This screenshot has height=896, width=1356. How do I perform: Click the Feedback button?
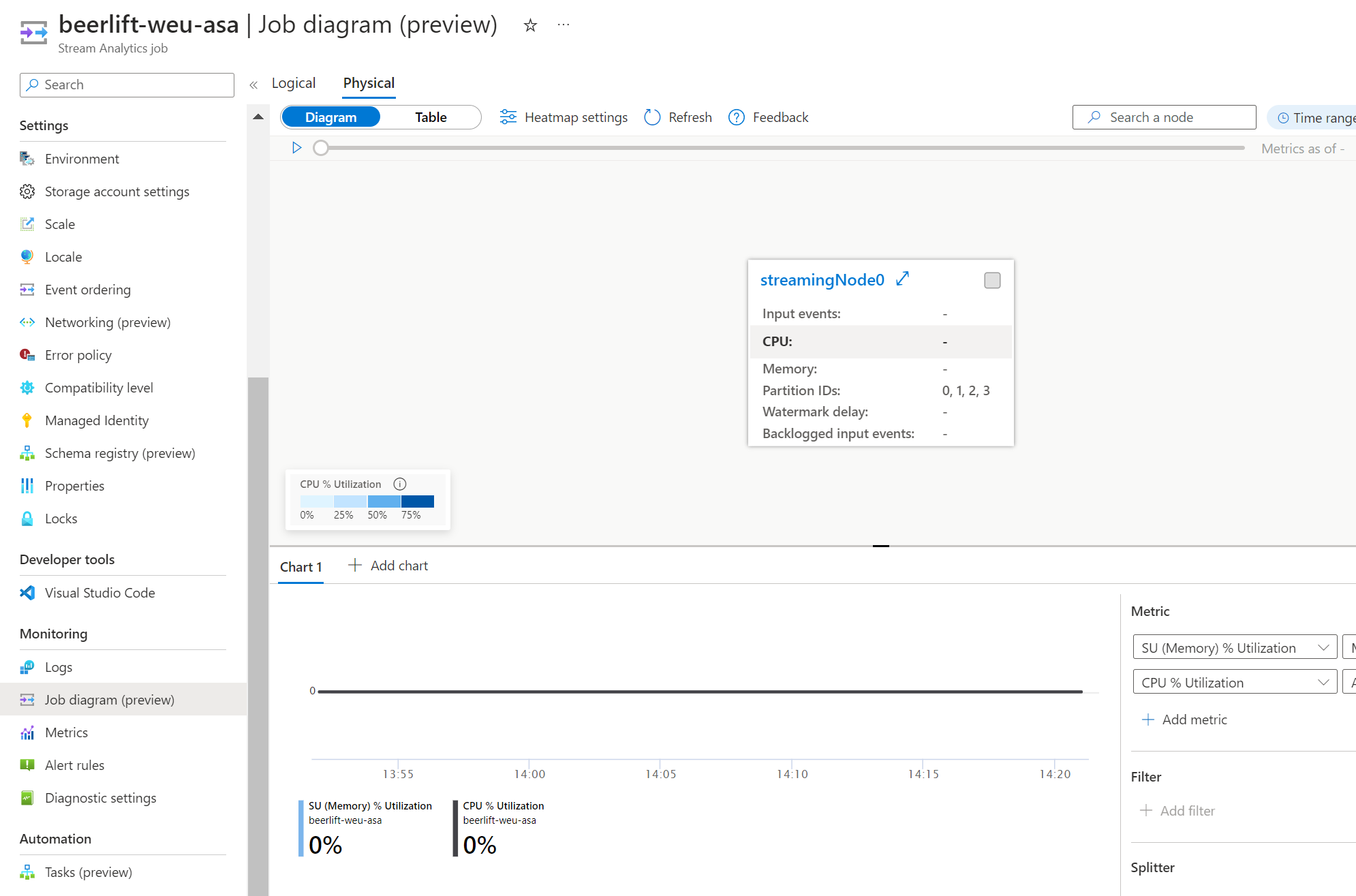click(x=769, y=117)
